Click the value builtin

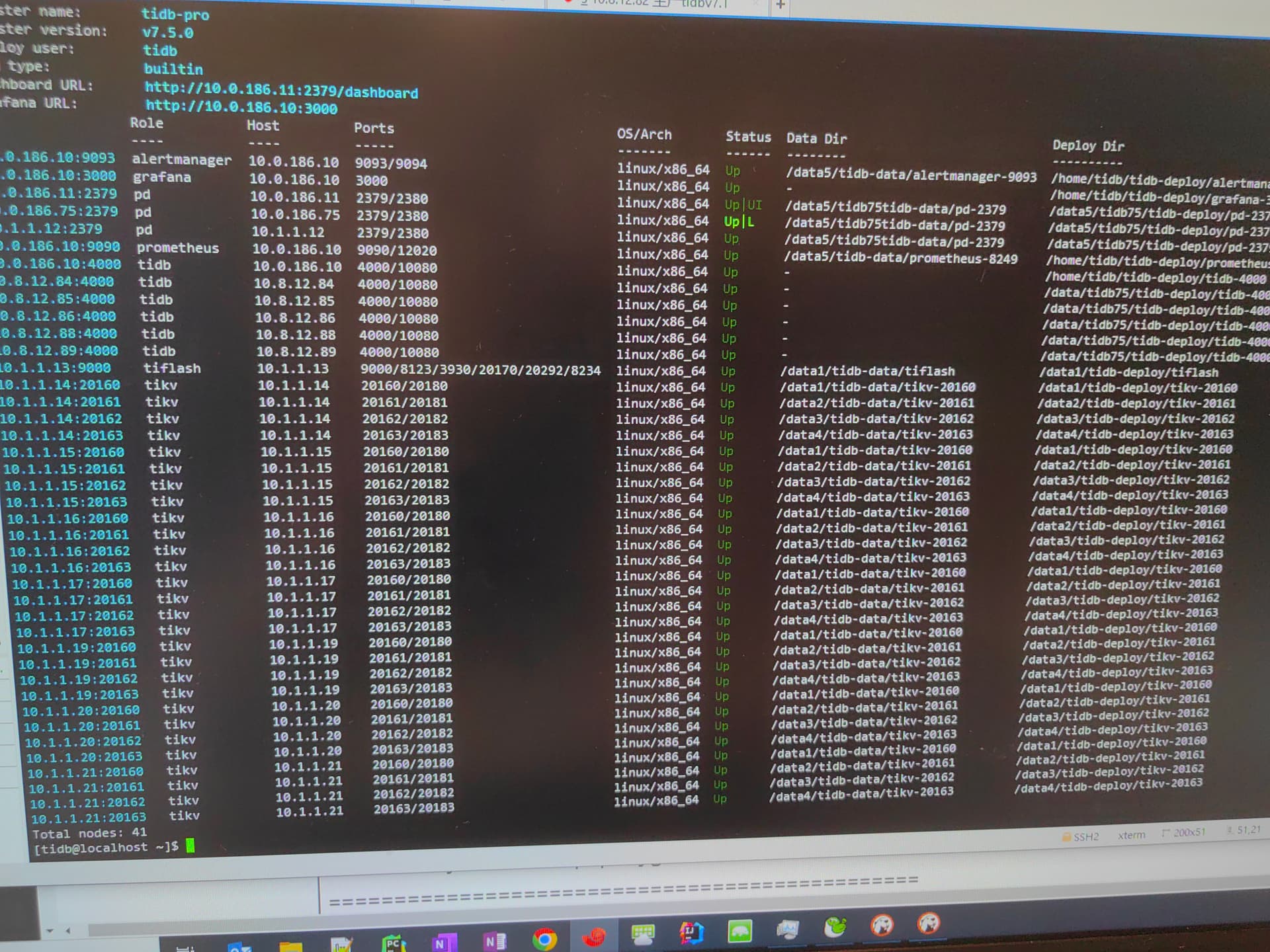[173, 69]
